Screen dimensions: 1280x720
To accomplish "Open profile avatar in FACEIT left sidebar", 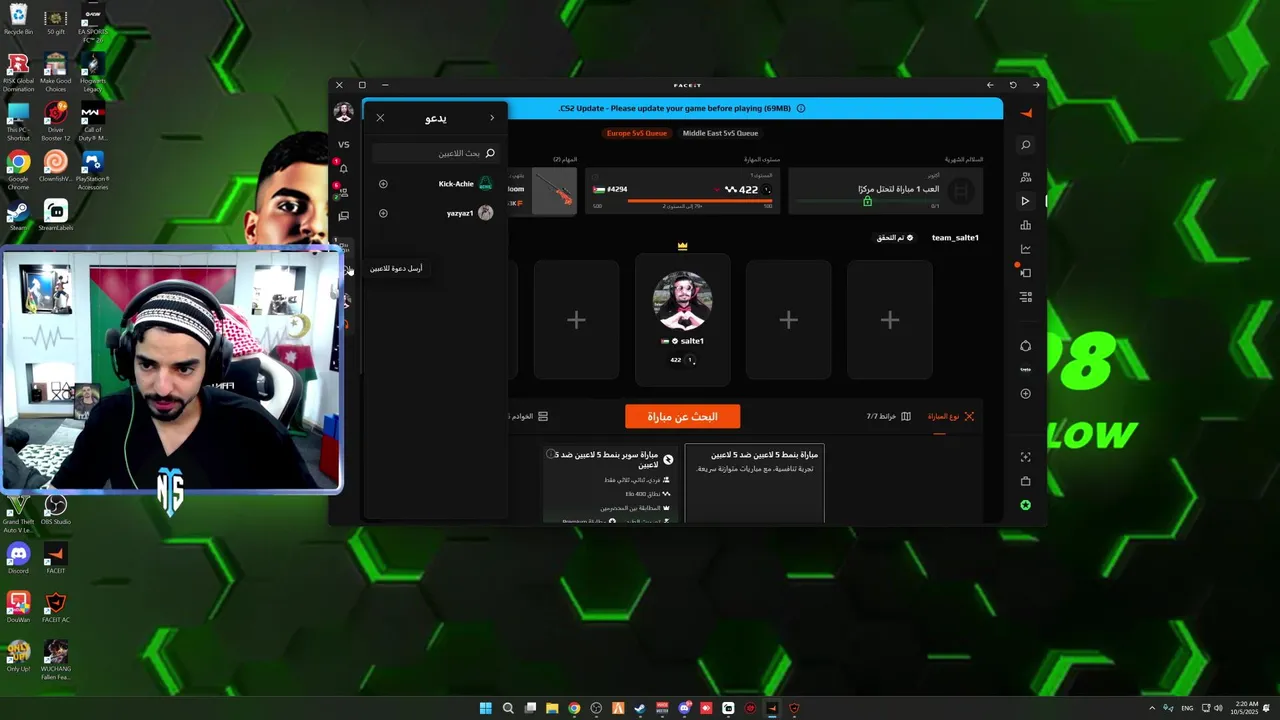I will pos(343,112).
